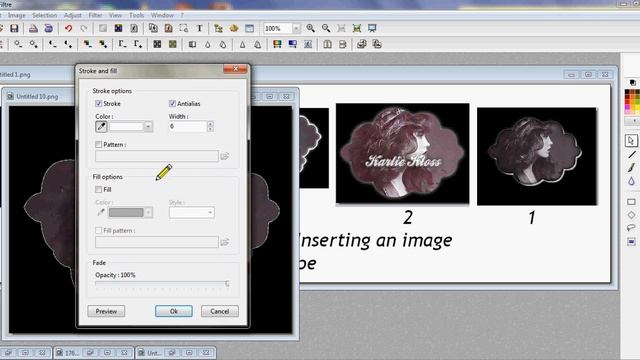Select the Line tool in right palette

click(x=632, y=155)
